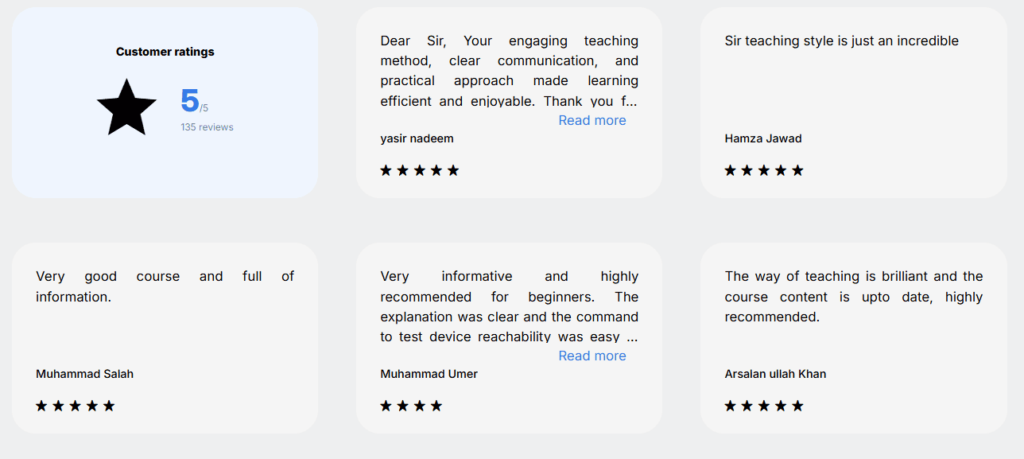Viewport: 1024px width, 459px height.
Task: Click reviewer name Hamza Jawad
Action: (763, 138)
